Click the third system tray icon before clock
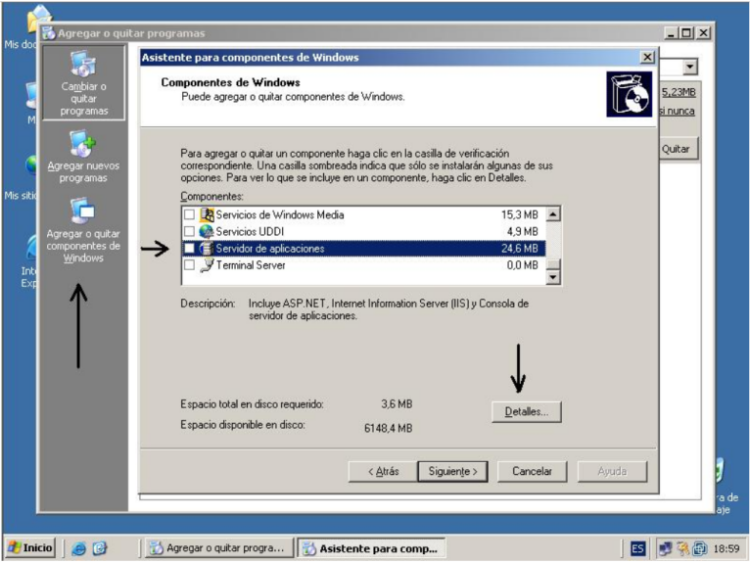This screenshot has width=750, height=563. point(699,548)
